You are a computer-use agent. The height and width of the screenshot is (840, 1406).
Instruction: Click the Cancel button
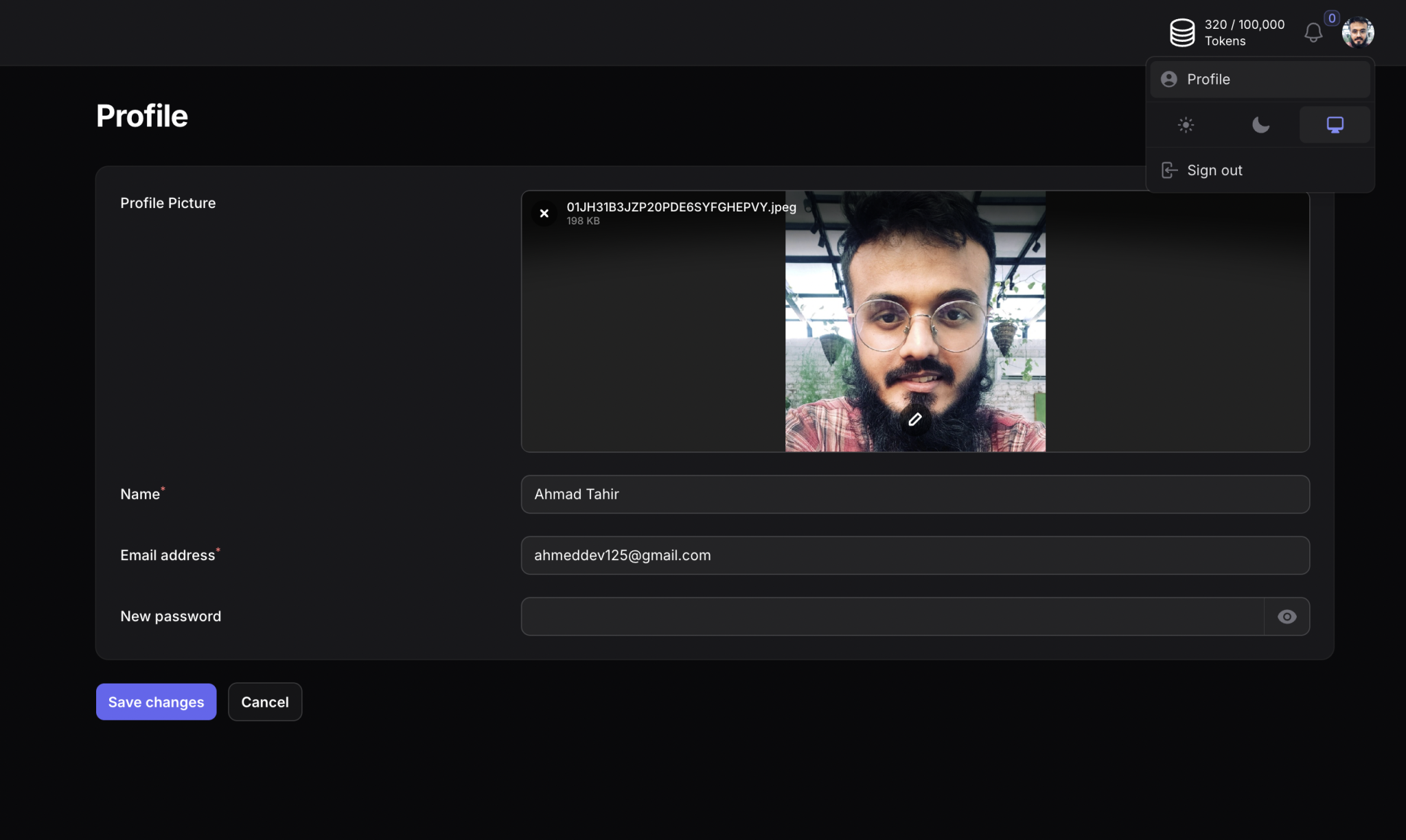coord(265,701)
